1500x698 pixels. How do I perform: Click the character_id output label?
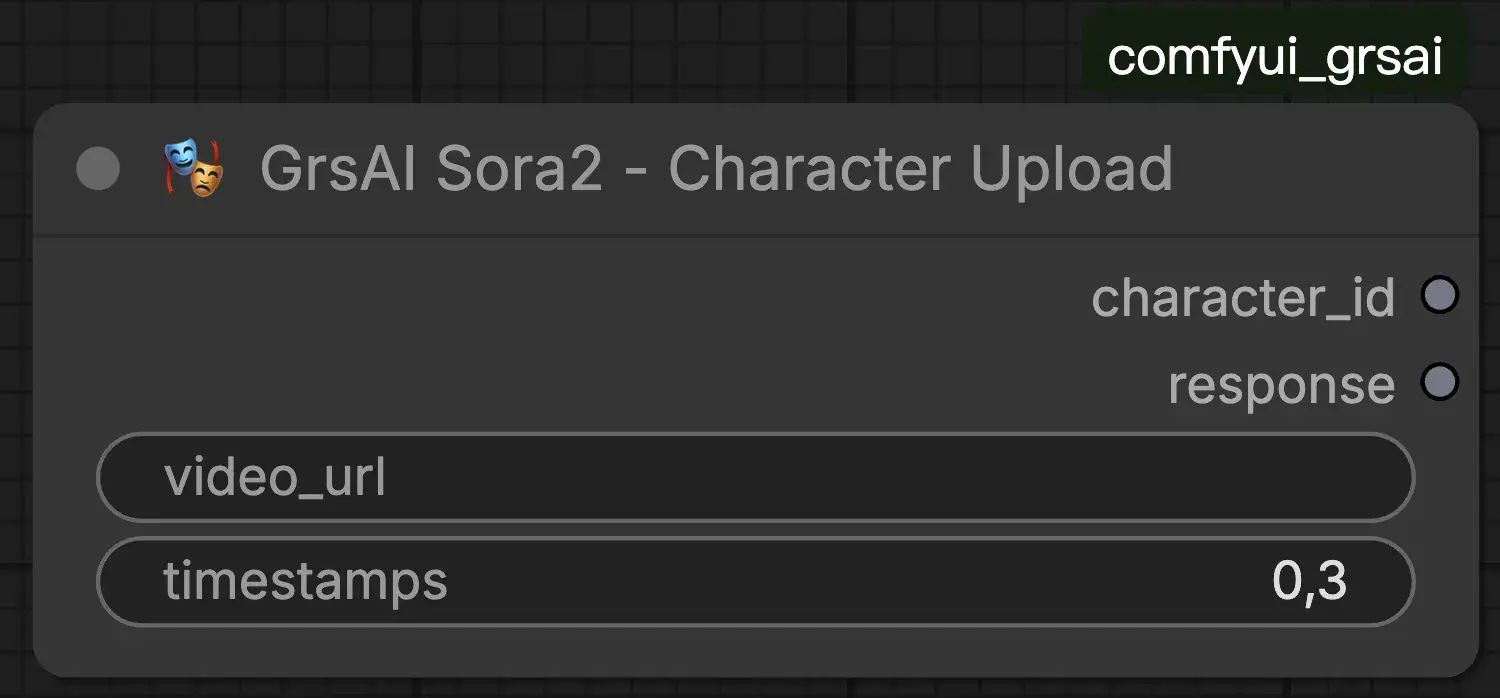1242,298
